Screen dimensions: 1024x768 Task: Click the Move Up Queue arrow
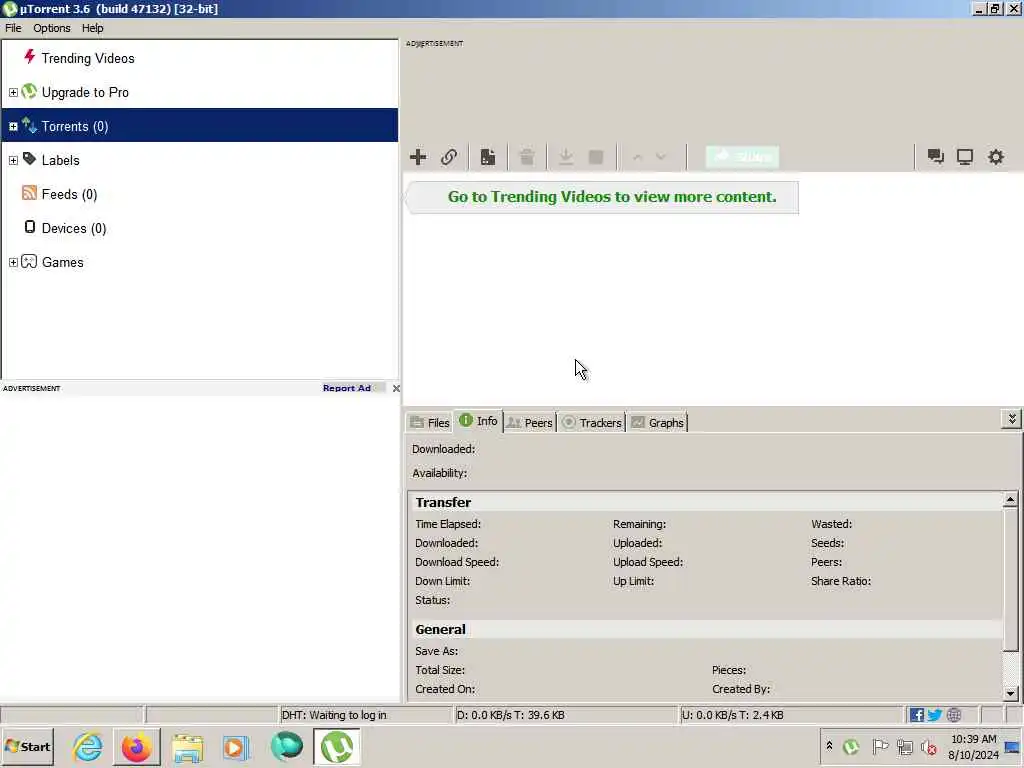click(637, 157)
